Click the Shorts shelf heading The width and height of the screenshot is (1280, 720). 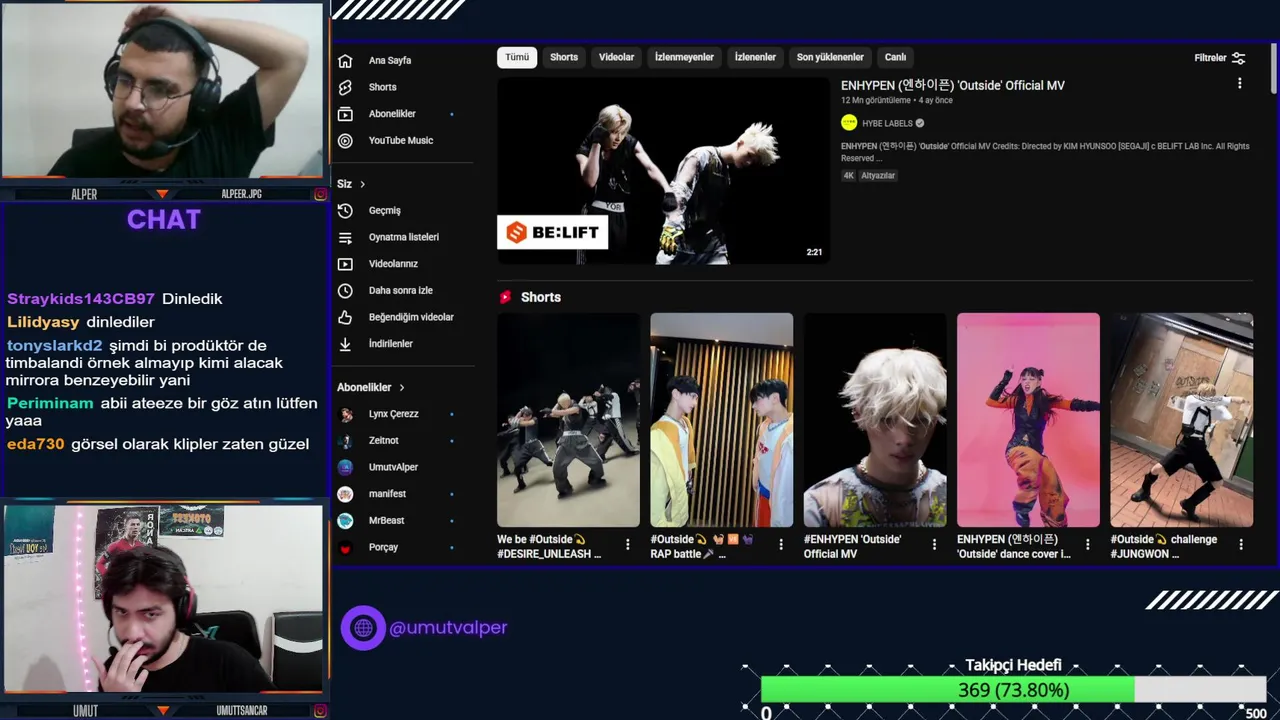[x=541, y=297]
